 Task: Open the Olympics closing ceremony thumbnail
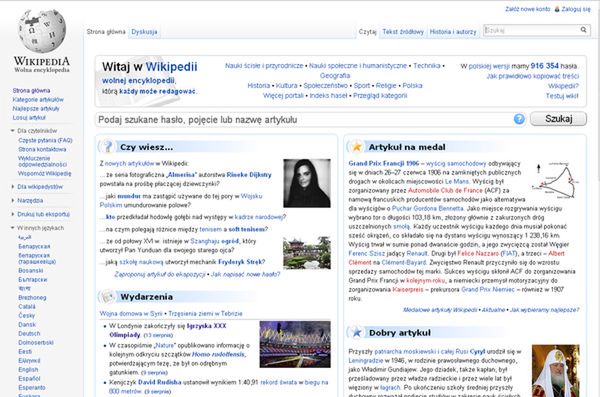(295, 344)
